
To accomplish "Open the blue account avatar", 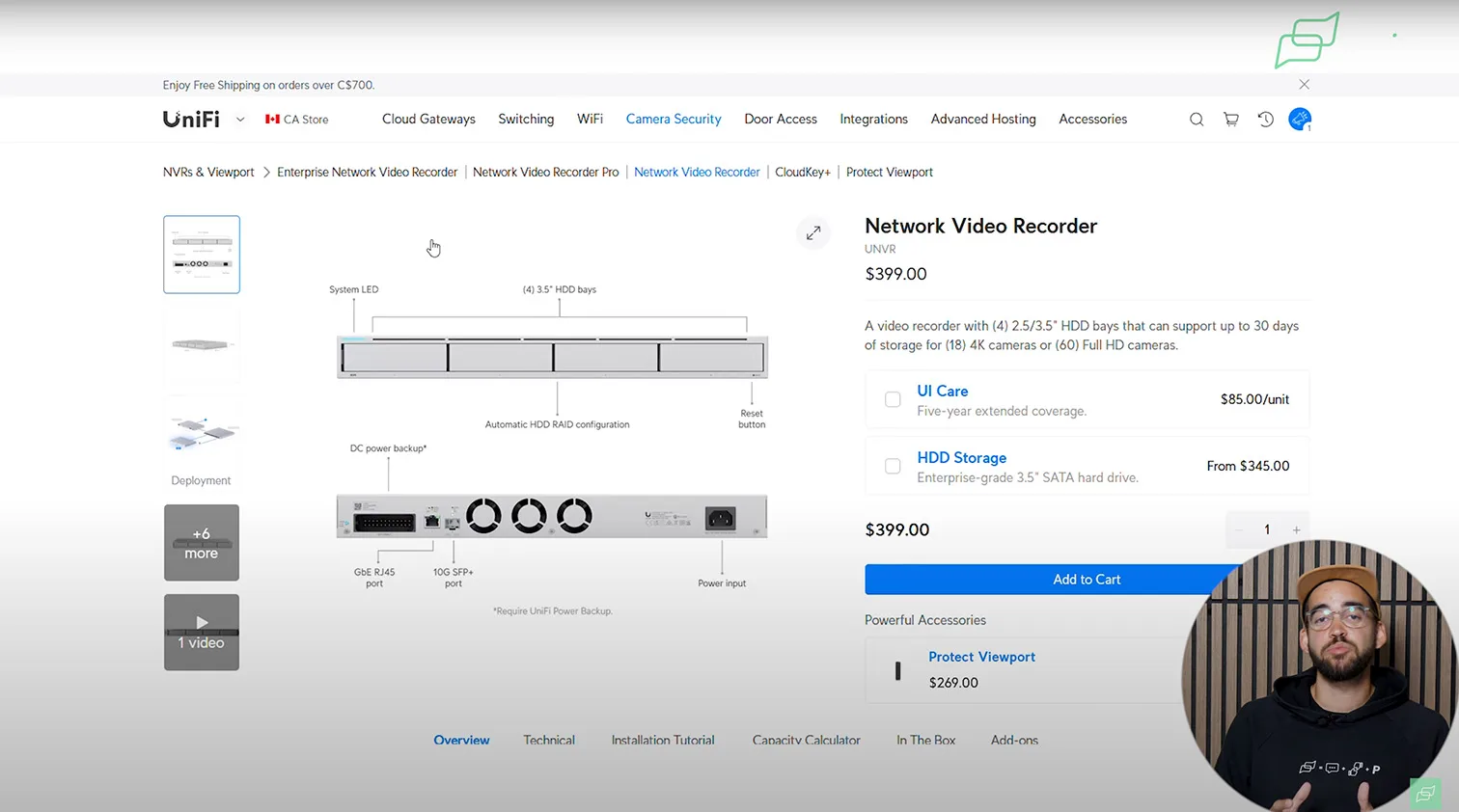I will click(x=1300, y=120).
